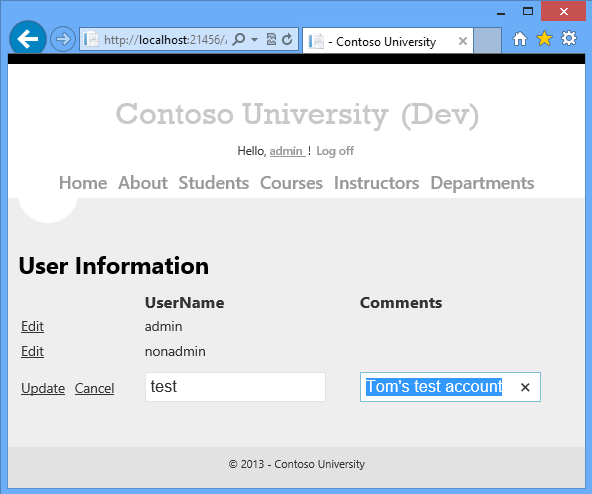The width and height of the screenshot is (592, 494).
Task: Click the Contoso University (Dev) title
Action: pos(297,114)
